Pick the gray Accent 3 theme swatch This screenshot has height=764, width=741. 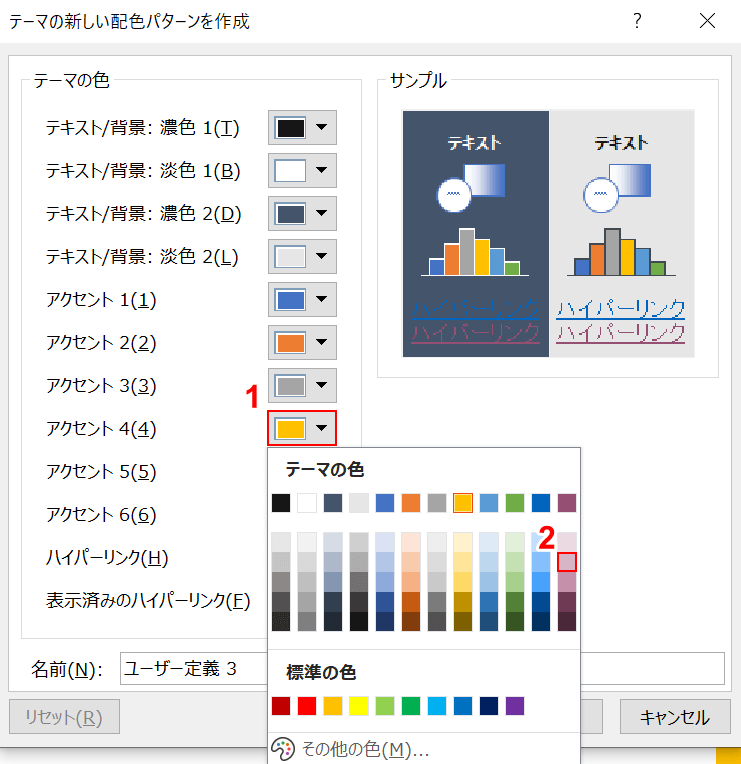pos(437,503)
